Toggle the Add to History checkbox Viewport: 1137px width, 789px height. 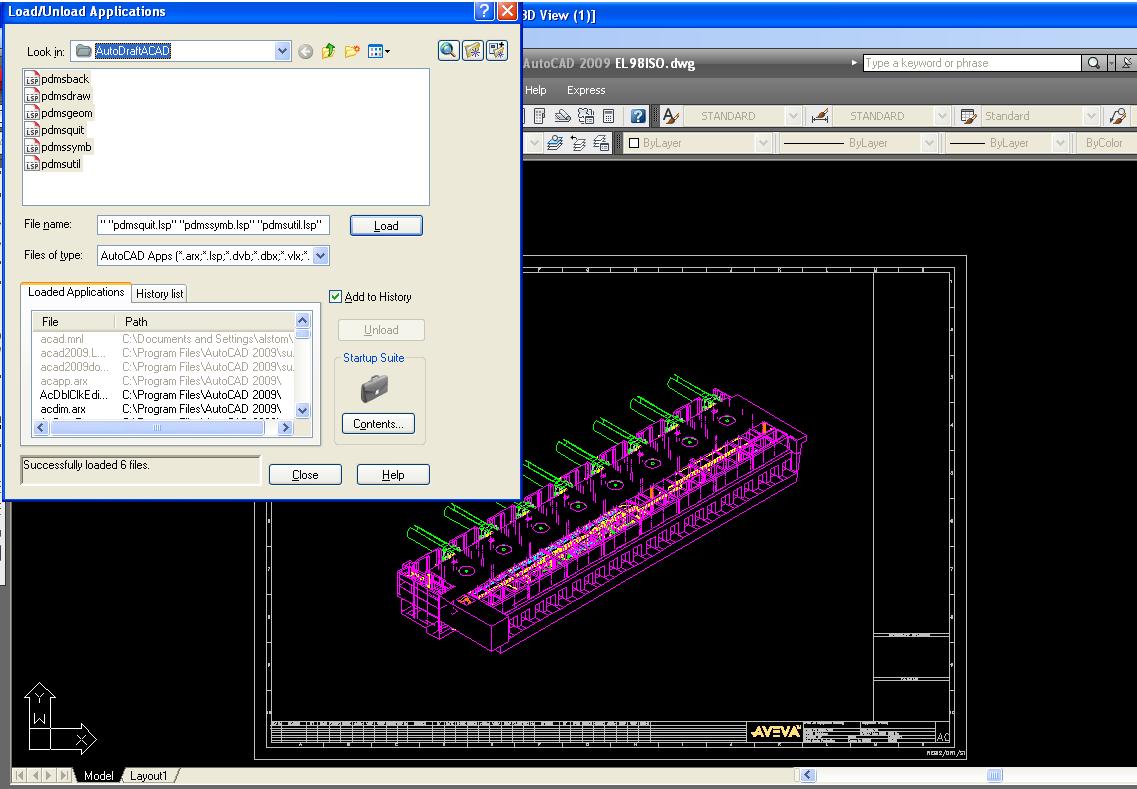335,297
